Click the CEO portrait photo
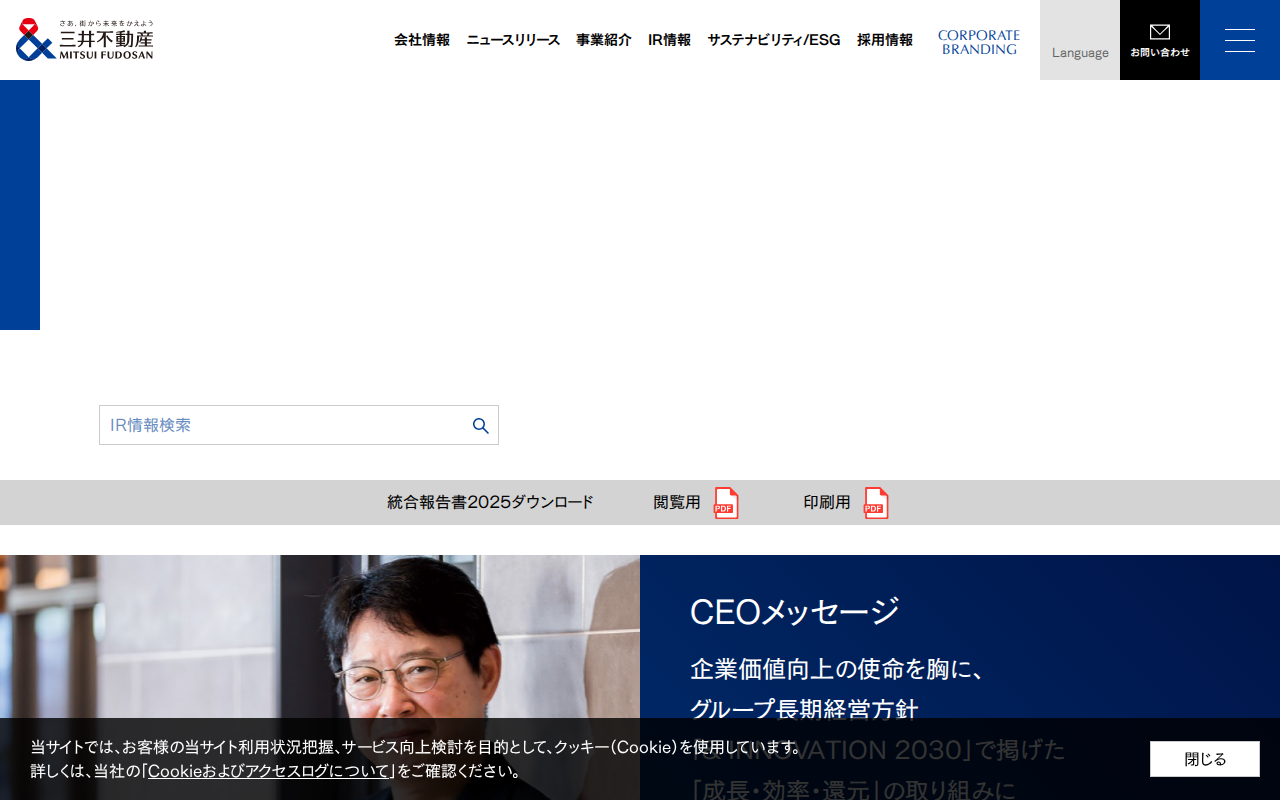The height and width of the screenshot is (800, 1280). [x=320, y=677]
